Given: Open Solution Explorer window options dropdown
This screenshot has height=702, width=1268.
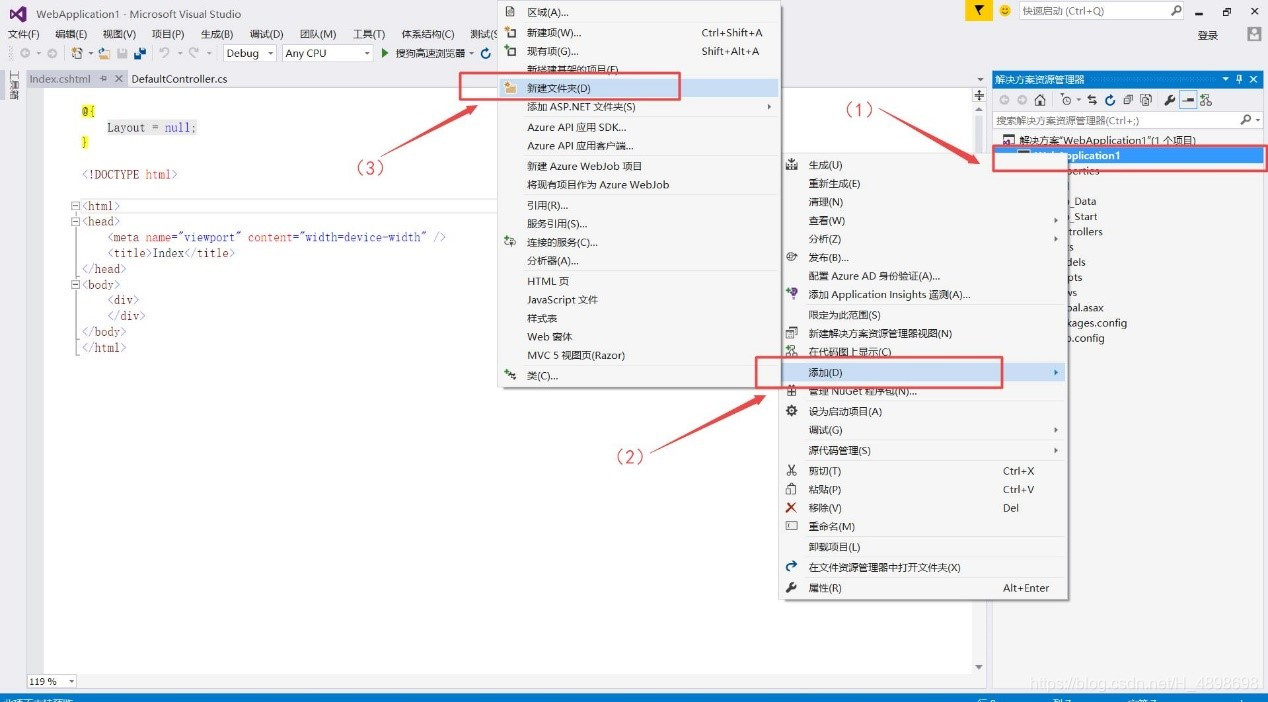Looking at the screenshot, I should [x=1225, y=79].
